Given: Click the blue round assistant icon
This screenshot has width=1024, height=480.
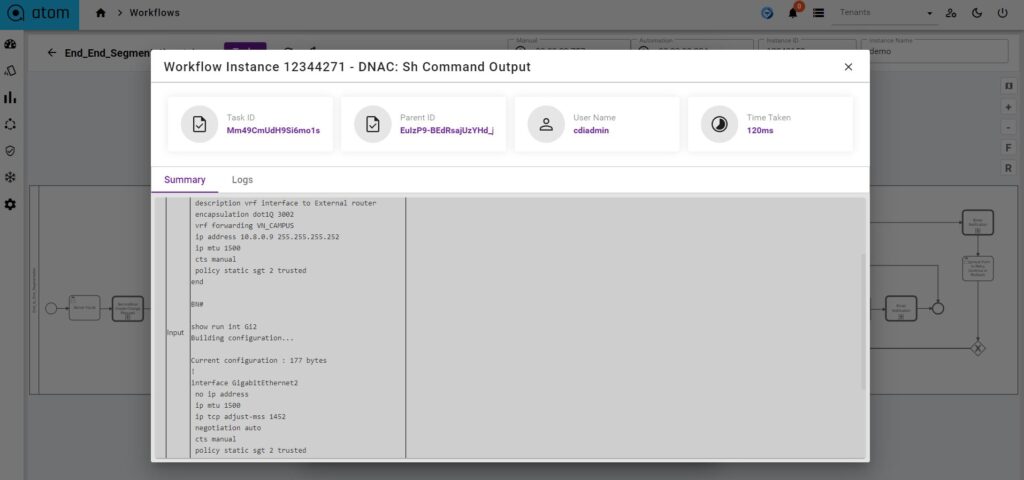Looking at the screenshot, I should click(767, 13).
